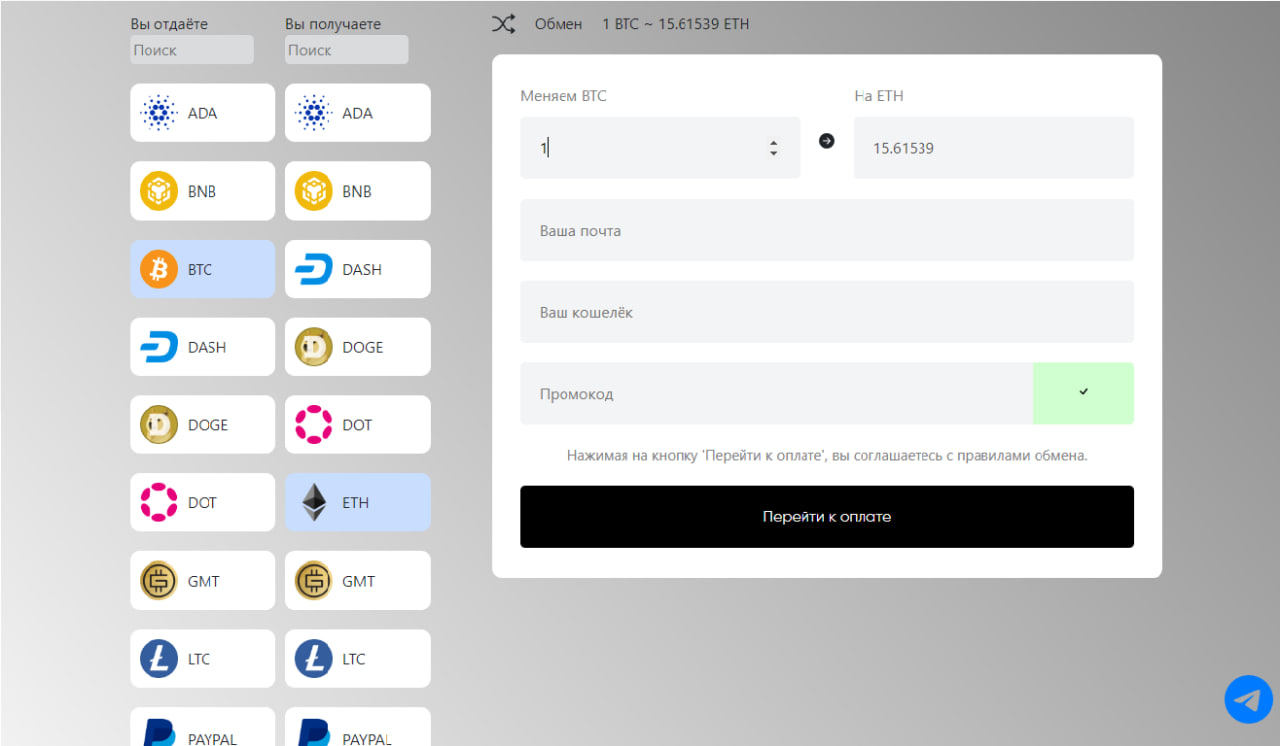Image resolution: width=1280 pixels, height=746 pixels.
Task: Choose DOGE in the receive column
Action: click(x=357, y=347)
